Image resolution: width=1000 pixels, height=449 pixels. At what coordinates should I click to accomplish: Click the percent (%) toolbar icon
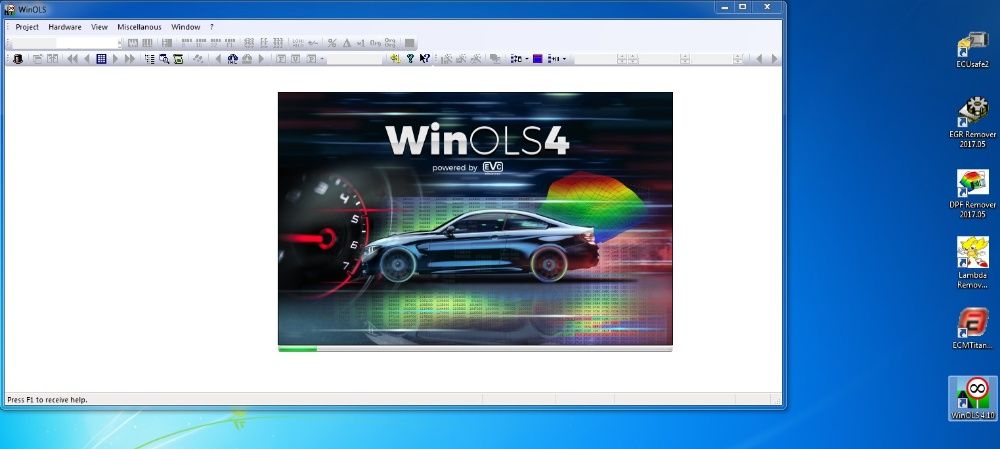(332, 43)
